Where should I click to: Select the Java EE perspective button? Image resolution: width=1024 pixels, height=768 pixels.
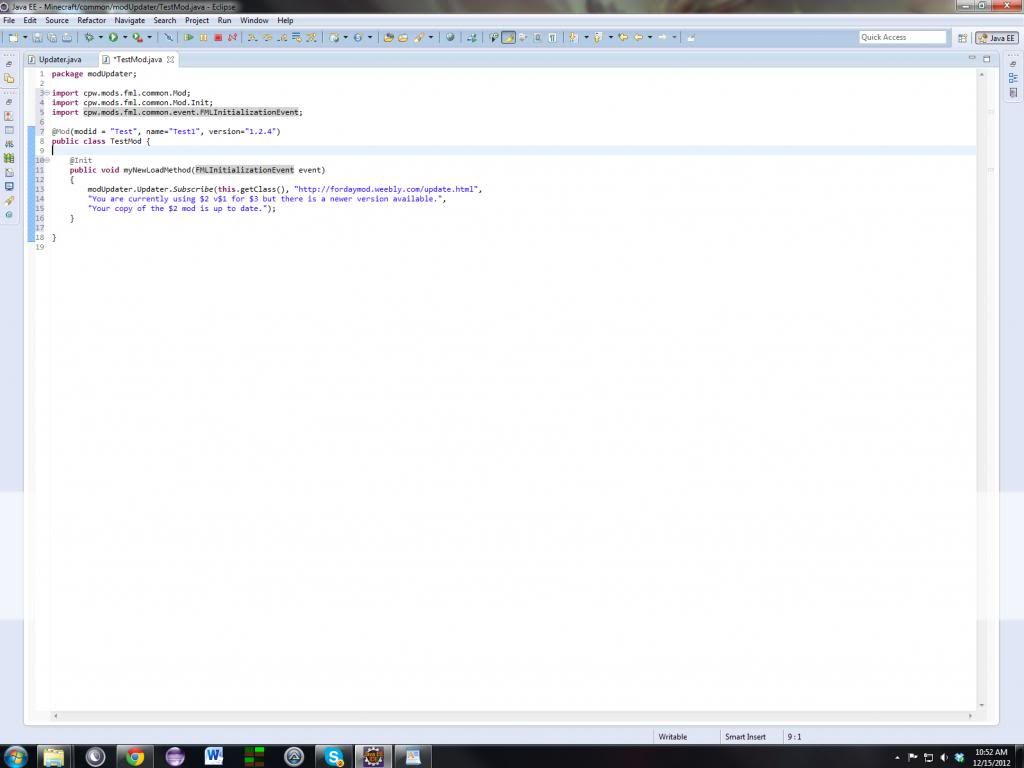996,38
